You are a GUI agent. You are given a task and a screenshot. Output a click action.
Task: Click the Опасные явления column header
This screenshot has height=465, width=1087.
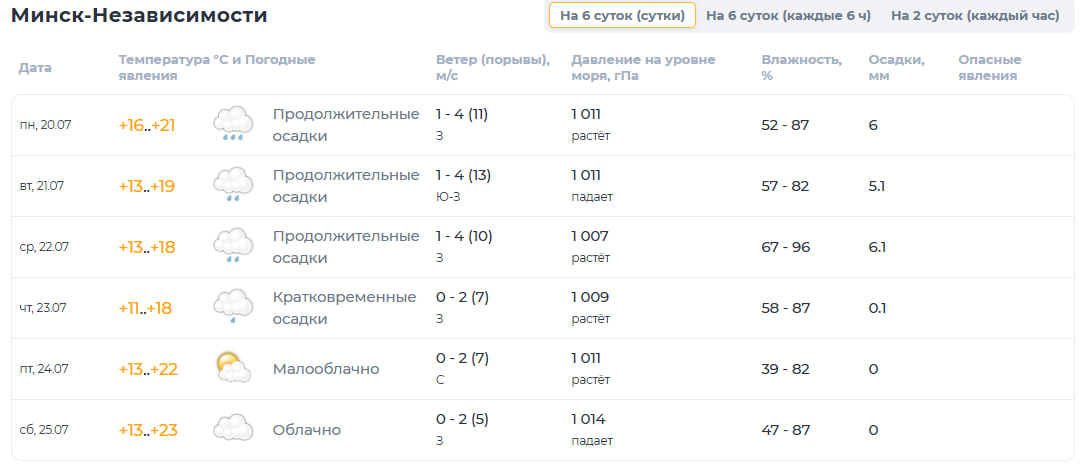pos(990,68)
